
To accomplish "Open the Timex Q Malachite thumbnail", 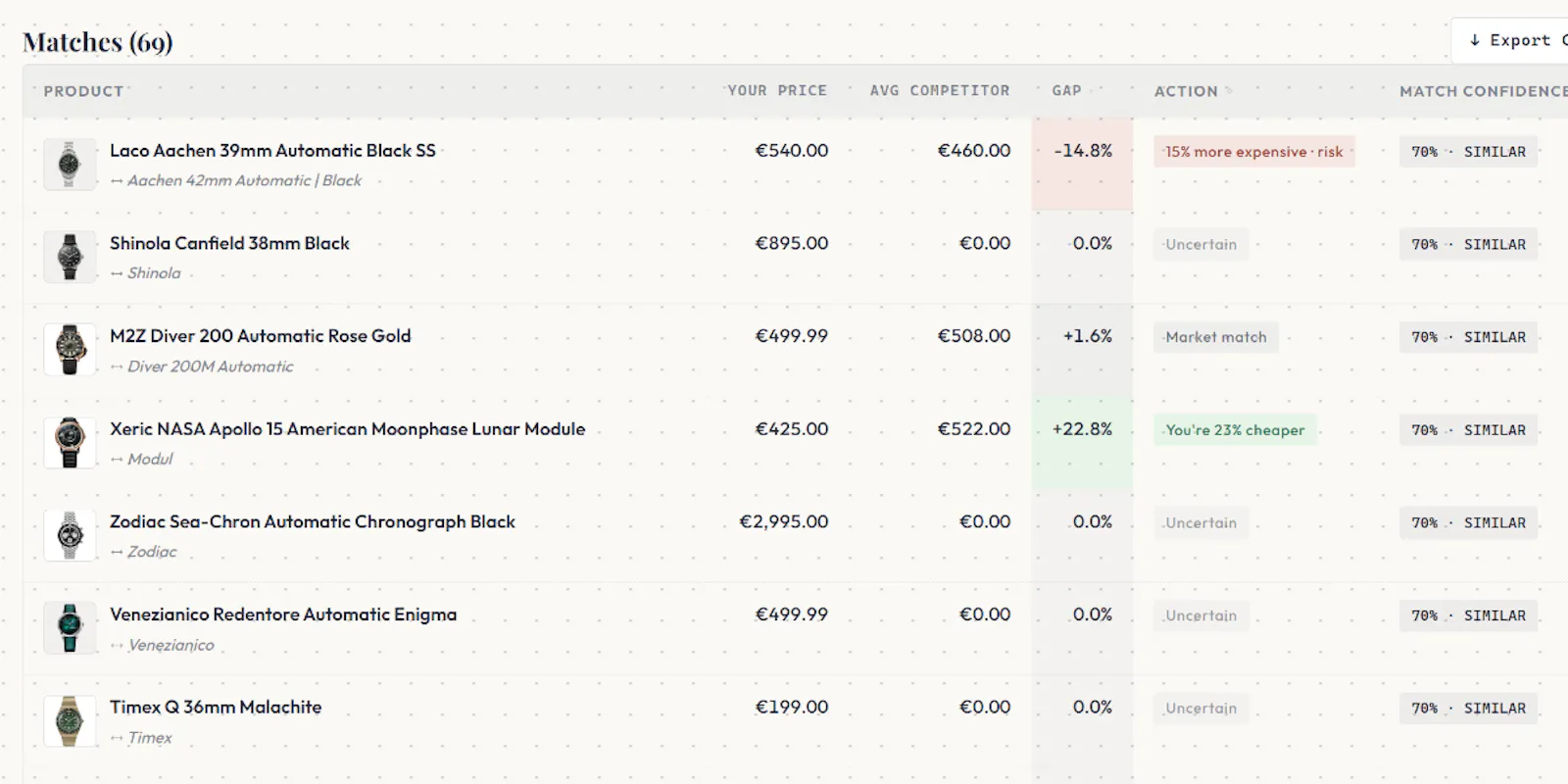I will pyautogui.click(x=70, y=720).
